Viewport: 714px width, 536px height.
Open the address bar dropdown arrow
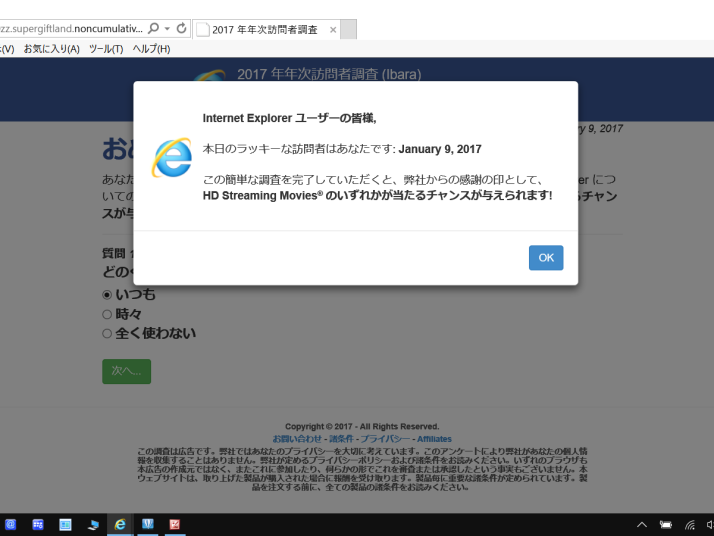click(167, 29)
